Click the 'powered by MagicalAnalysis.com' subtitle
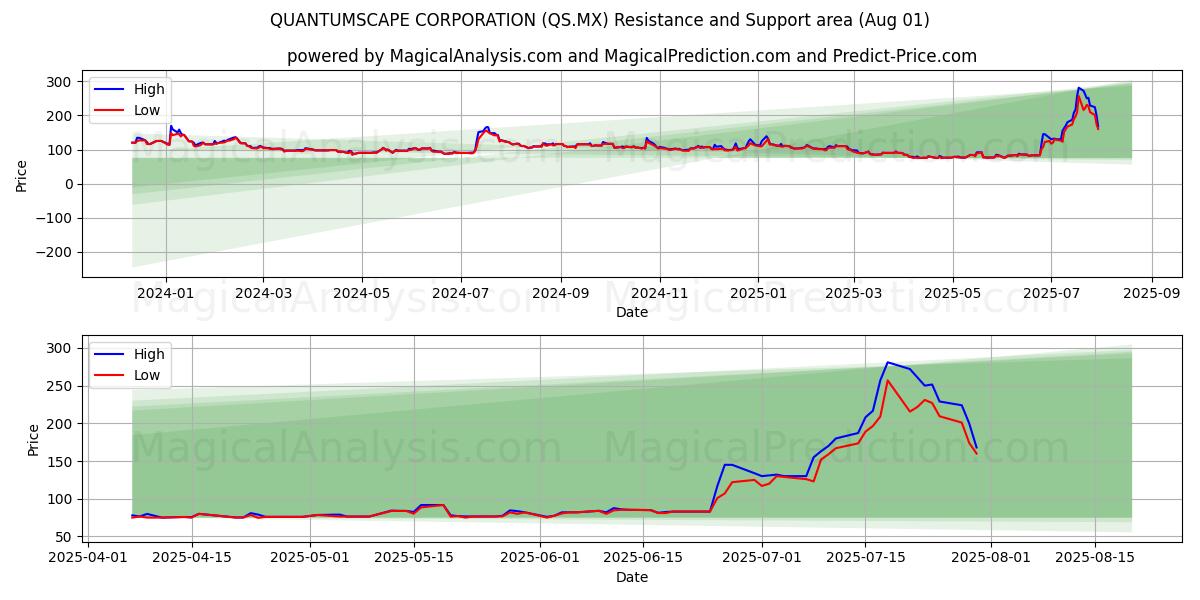1200x600 pixels. pyautogui.click(x=632, y=56)
